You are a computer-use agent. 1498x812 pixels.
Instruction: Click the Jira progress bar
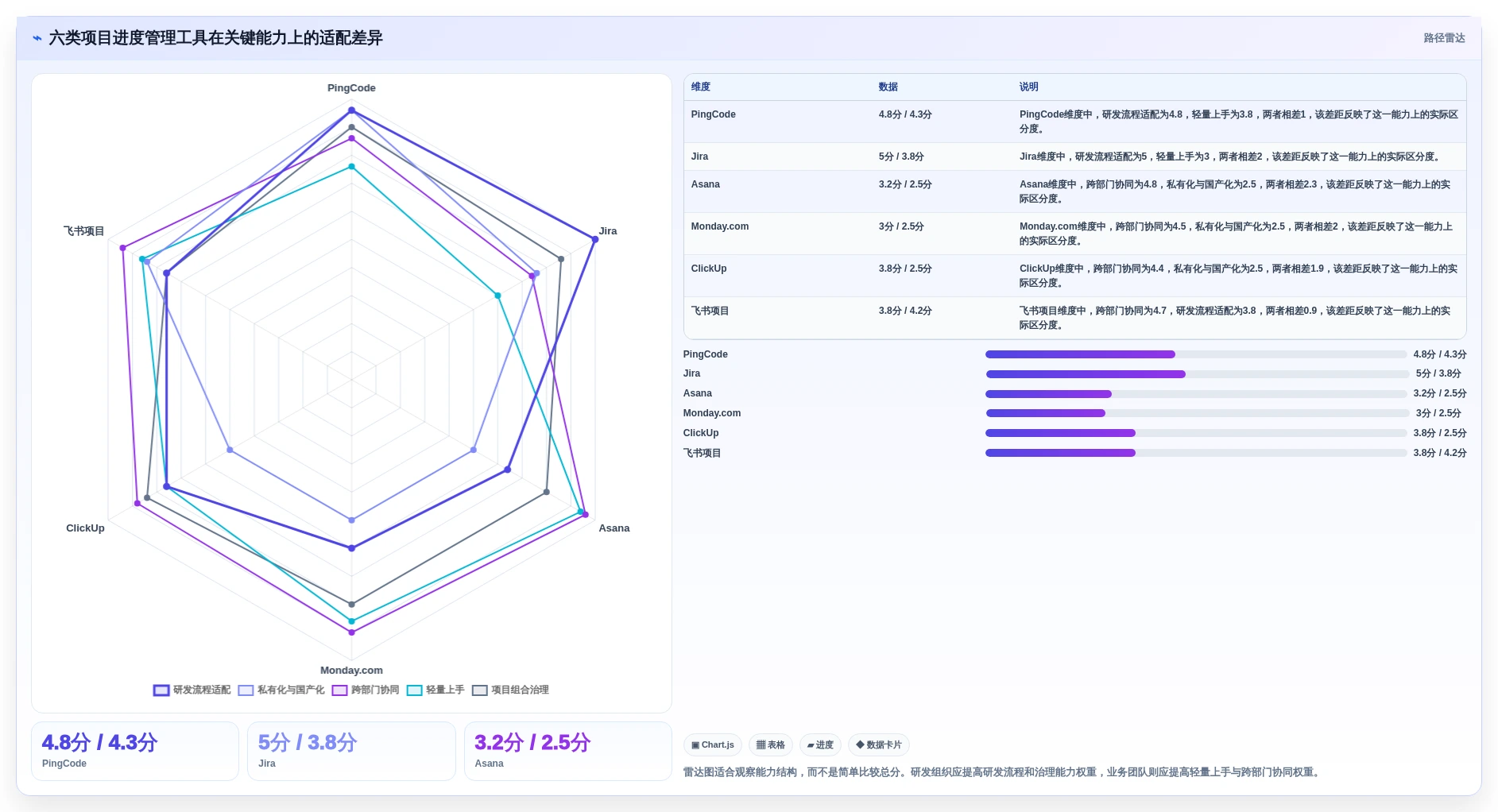click(1197, 374)
